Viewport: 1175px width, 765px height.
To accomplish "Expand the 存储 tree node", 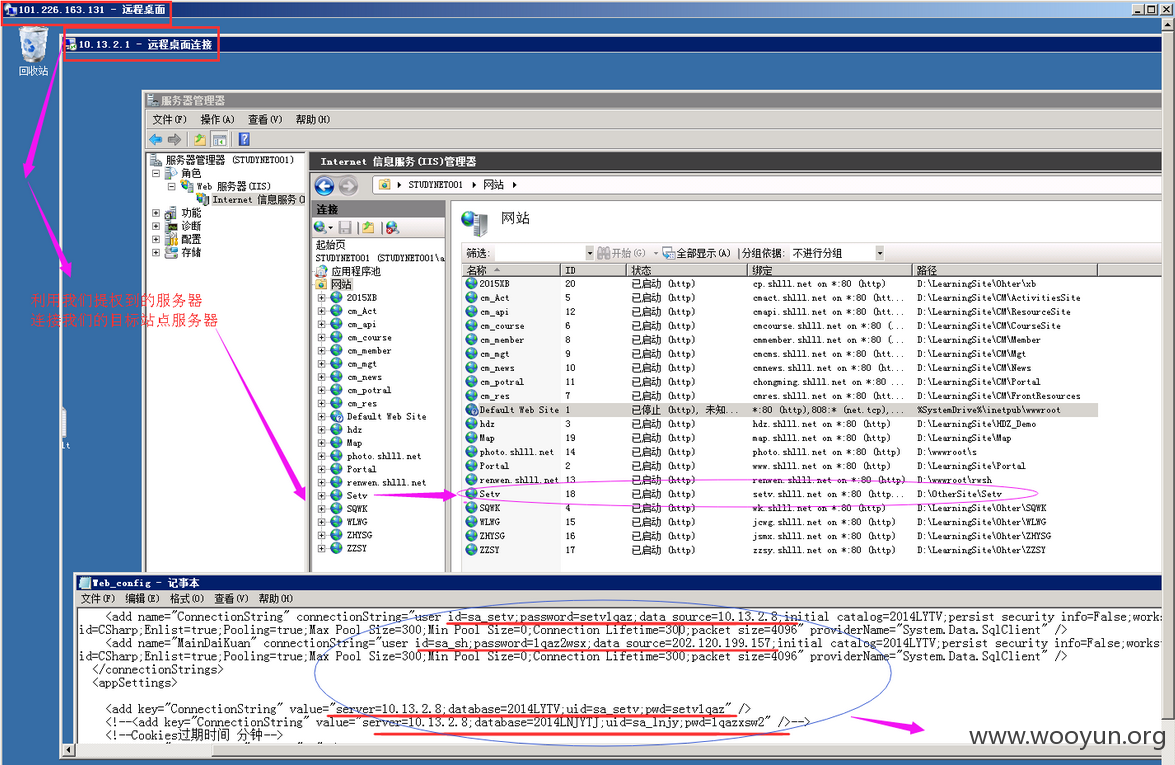I will point(157,253).
